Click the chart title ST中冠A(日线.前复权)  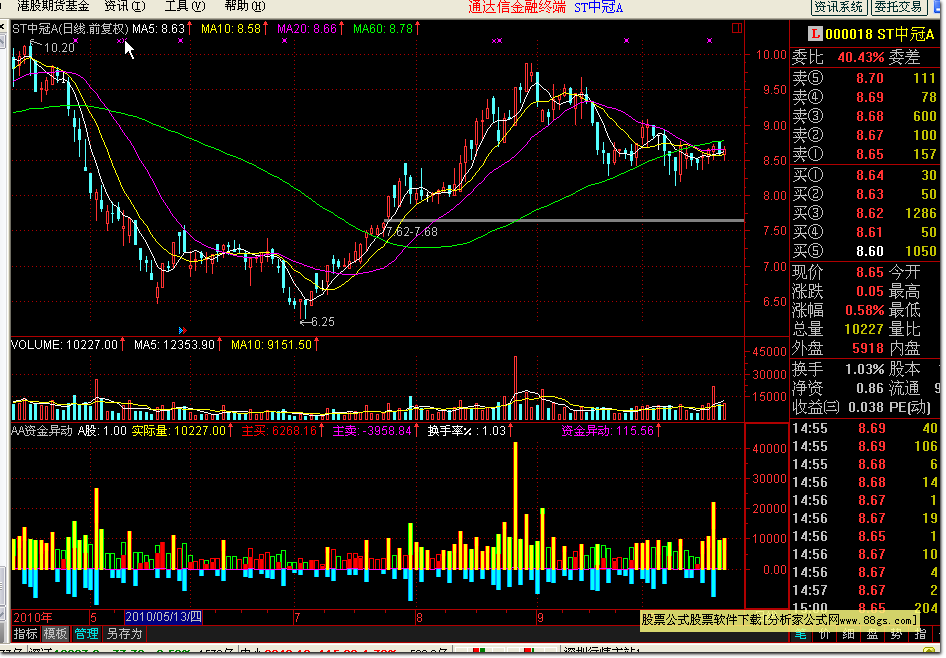[71, 28]
